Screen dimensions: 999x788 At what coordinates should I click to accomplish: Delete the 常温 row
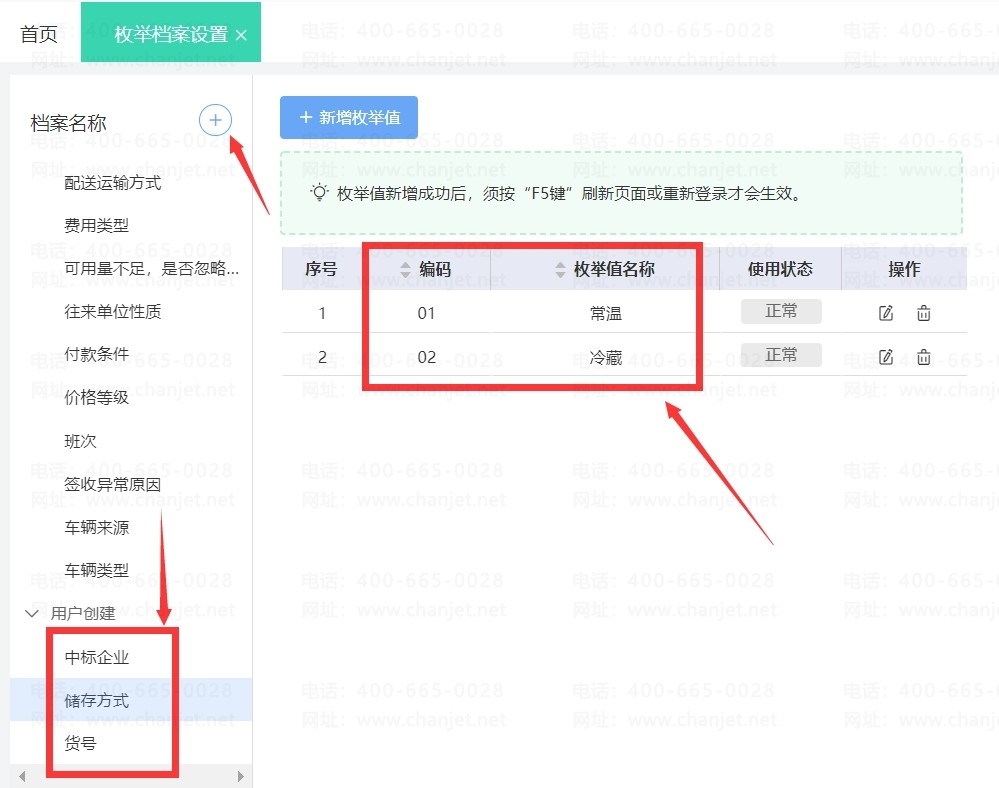click(923, 313)
